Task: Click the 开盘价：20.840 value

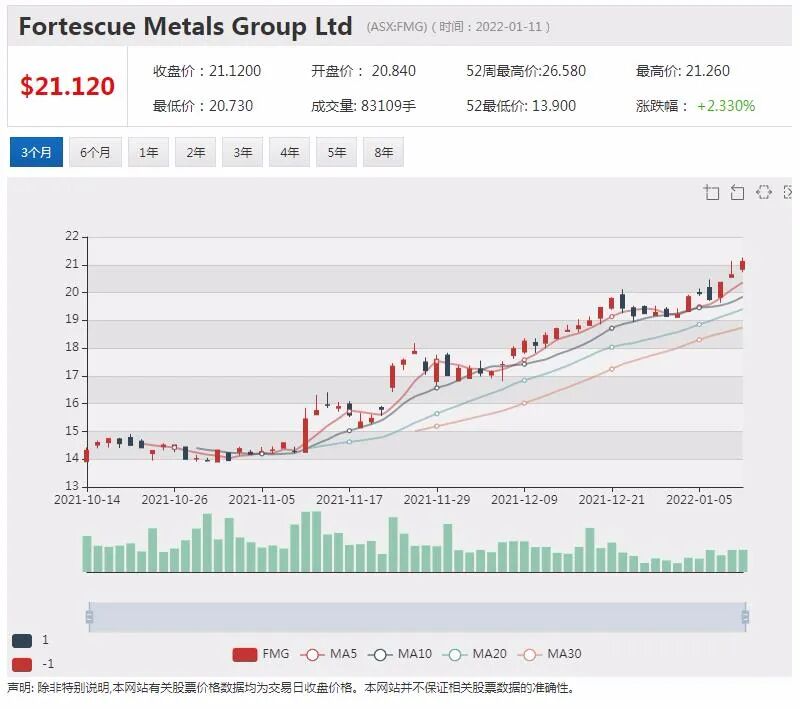Action: [363, 71]
